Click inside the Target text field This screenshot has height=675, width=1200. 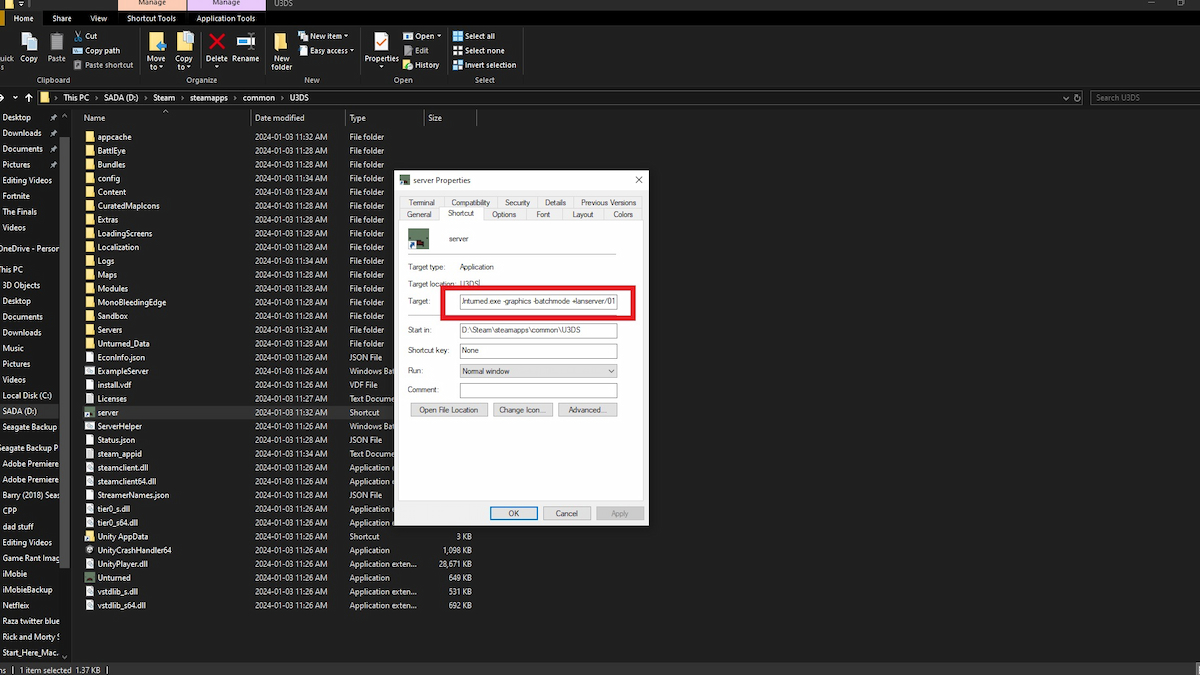pyautogui.click(x=538, y=300)
